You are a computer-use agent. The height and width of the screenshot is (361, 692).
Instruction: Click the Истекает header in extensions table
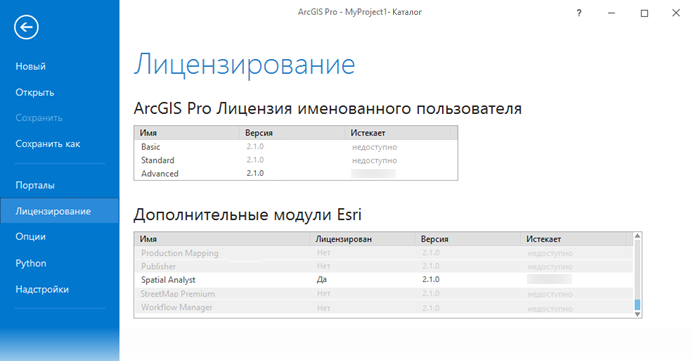(543, 239)
